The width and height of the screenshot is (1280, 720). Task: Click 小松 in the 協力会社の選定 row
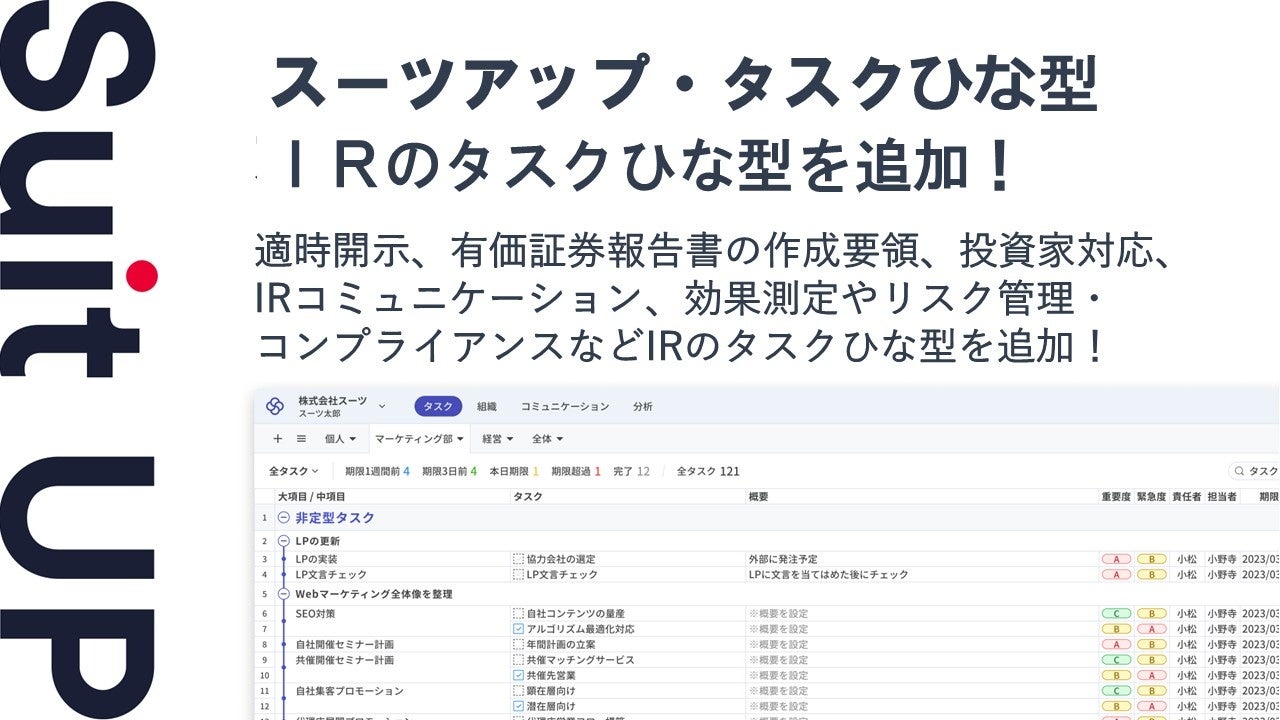point(1186,559)
